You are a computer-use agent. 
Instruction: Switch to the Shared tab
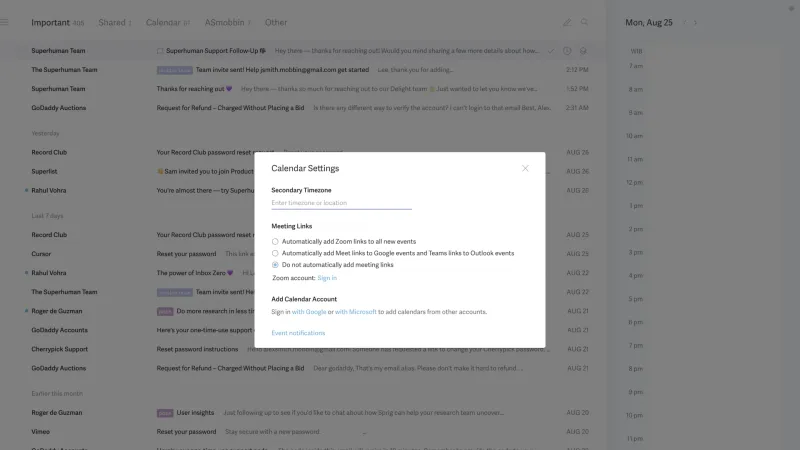(x=115, y=22)
